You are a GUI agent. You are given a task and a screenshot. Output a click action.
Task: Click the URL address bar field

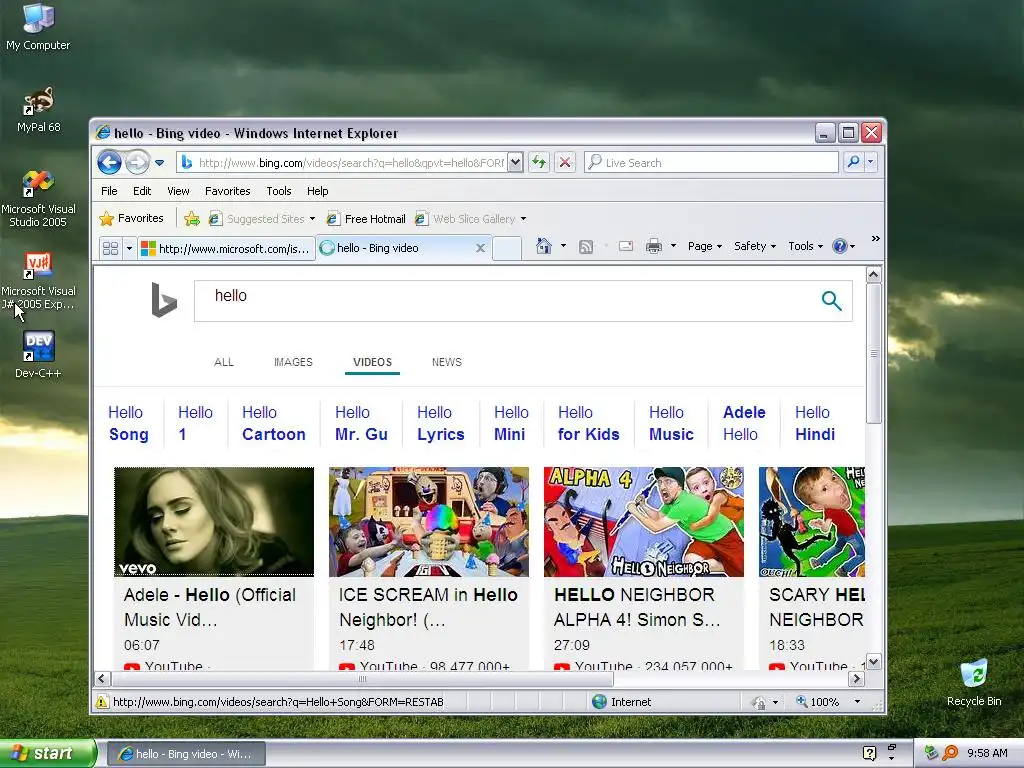(x=349, y=162)
